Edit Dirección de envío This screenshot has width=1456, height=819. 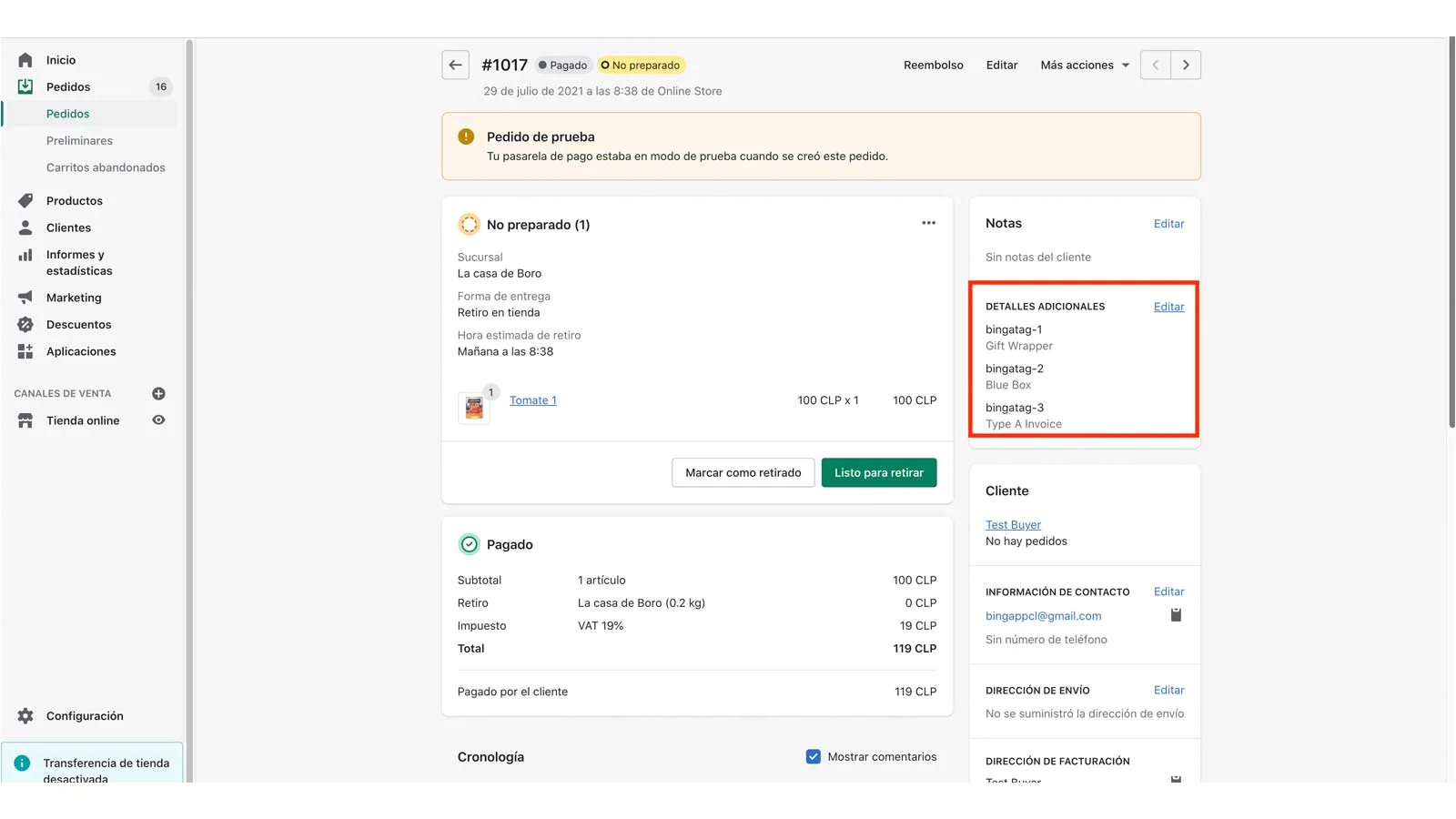pyautogui.click(x=1169, y=690)
